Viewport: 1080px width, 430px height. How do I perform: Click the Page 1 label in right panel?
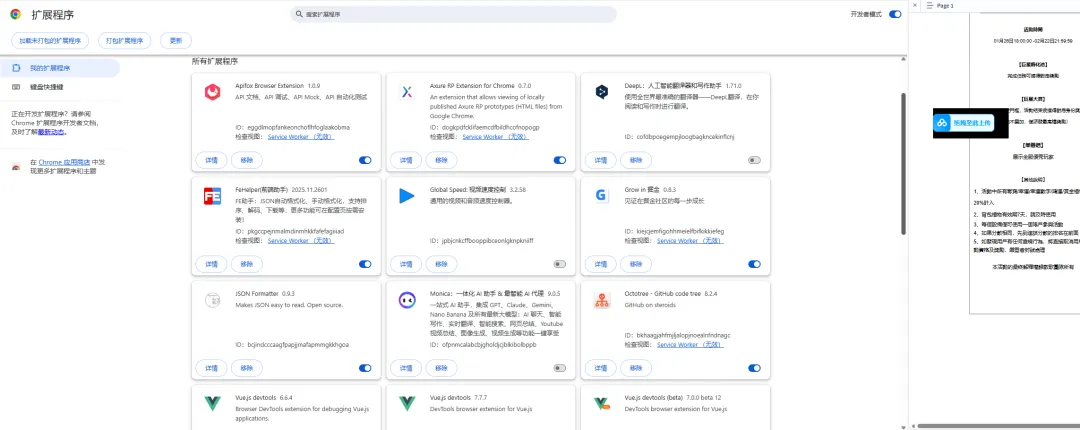tap(945, 6)
